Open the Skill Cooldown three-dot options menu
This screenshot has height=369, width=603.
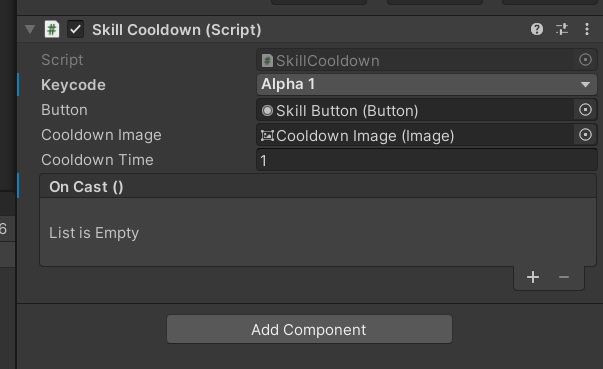tap(586, 29)
